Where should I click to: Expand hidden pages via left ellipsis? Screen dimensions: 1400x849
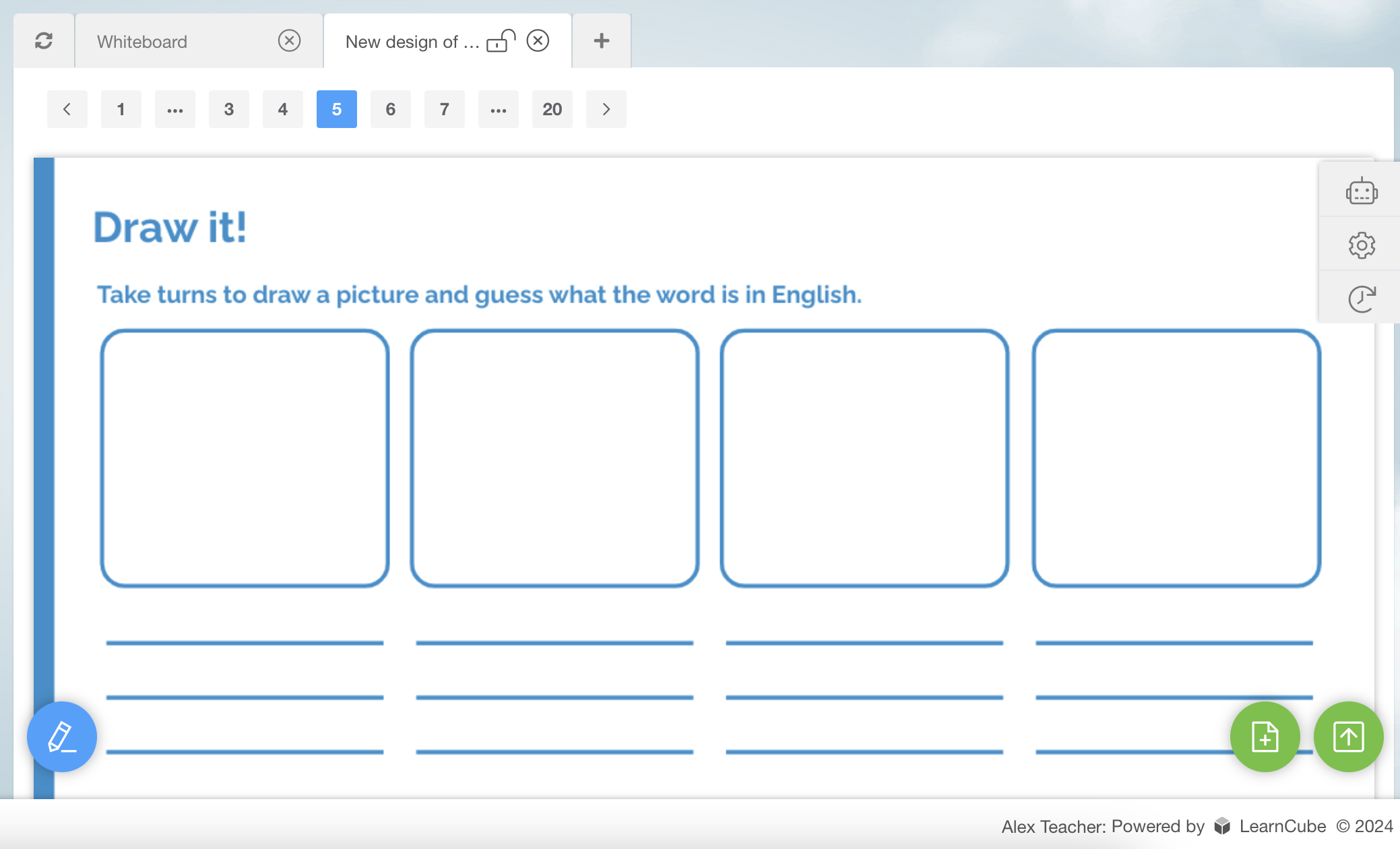point(174,108)
